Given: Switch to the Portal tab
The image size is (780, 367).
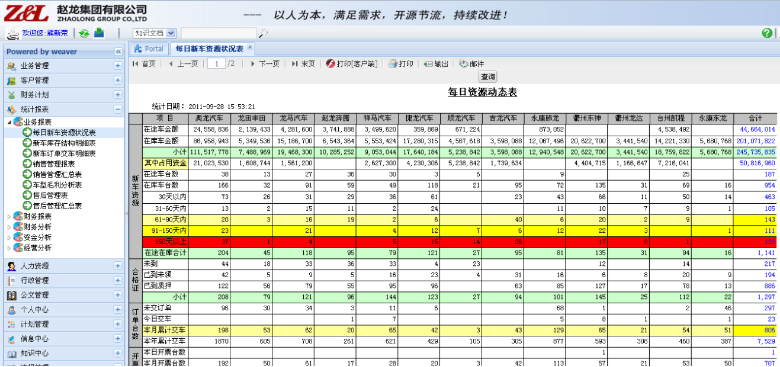Looking at the screenshot, I should pos(149,49).
